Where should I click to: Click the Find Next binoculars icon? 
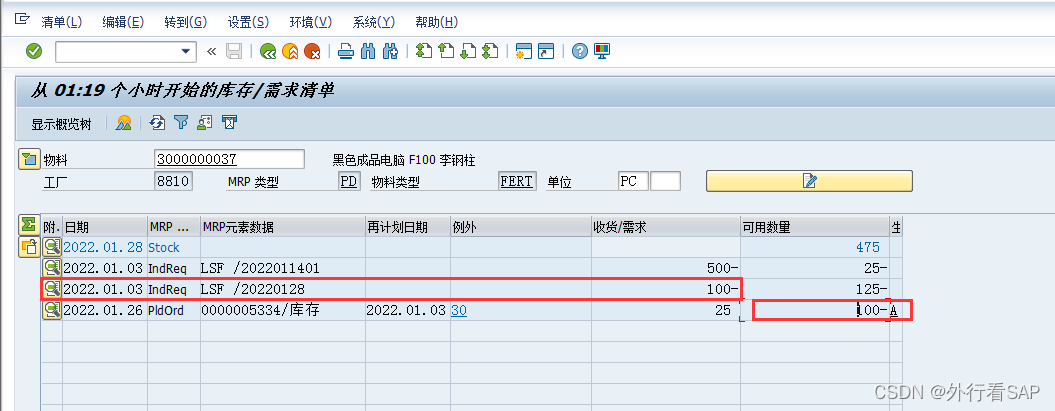[390, 51]
